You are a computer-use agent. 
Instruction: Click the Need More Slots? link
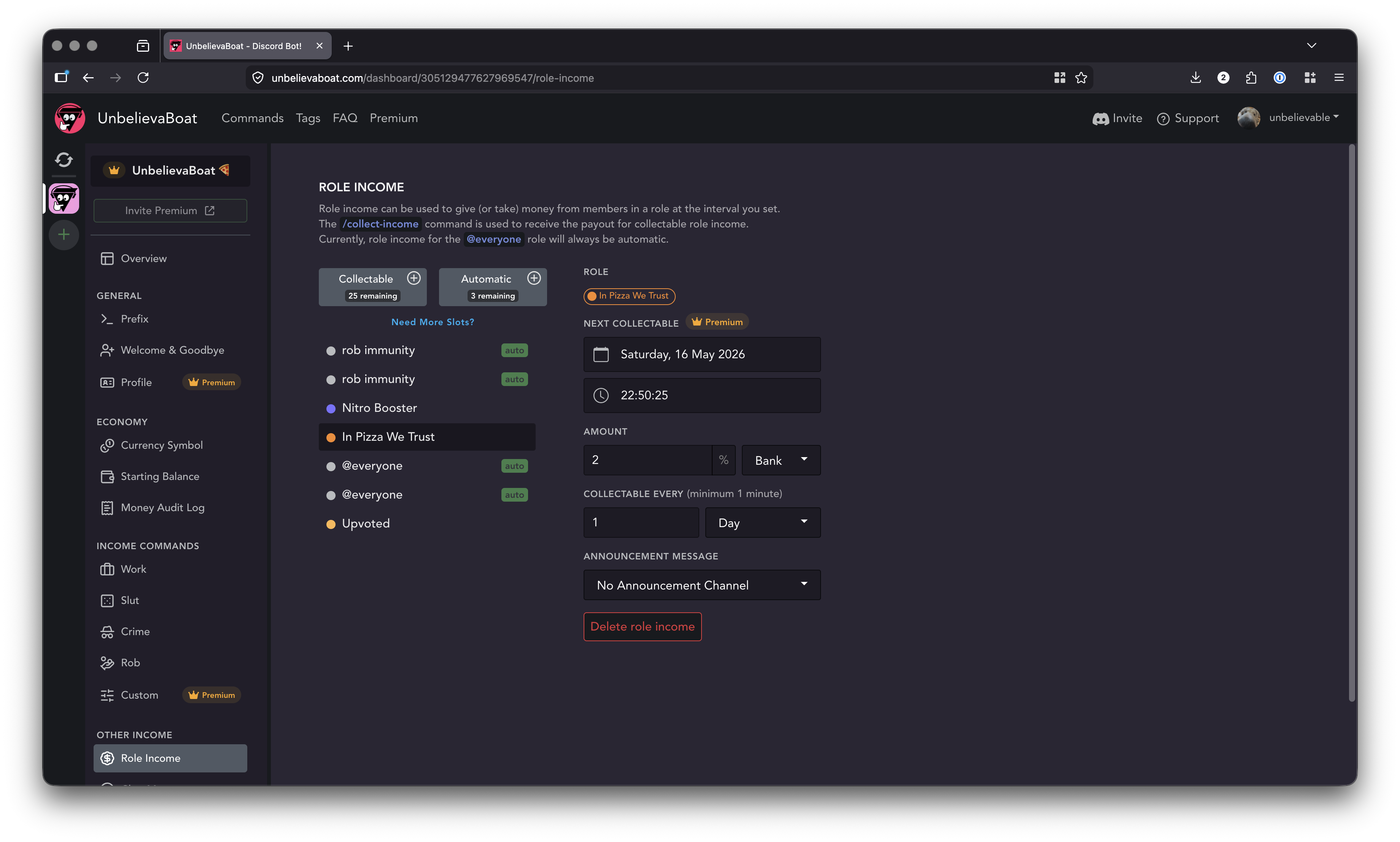pyautogui.click(x=433, y=322)
